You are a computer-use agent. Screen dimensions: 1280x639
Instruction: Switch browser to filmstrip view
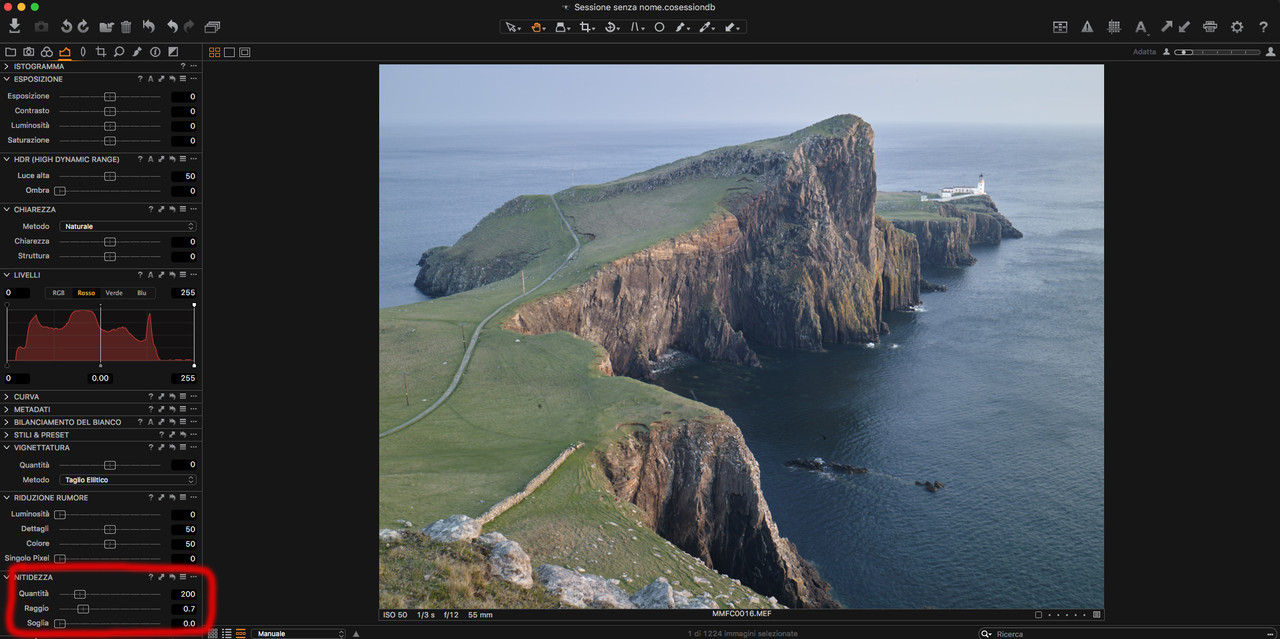click(241, 634)
